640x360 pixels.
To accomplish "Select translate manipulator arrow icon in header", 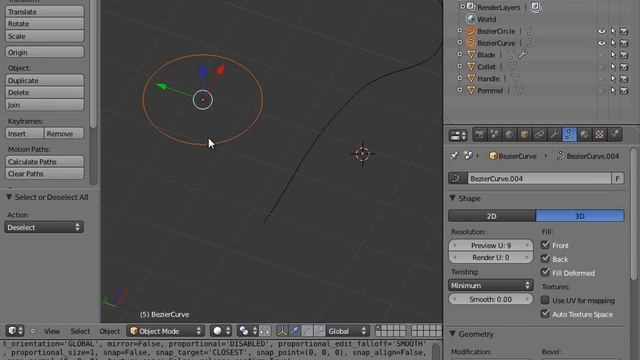I will coord(294,331).
